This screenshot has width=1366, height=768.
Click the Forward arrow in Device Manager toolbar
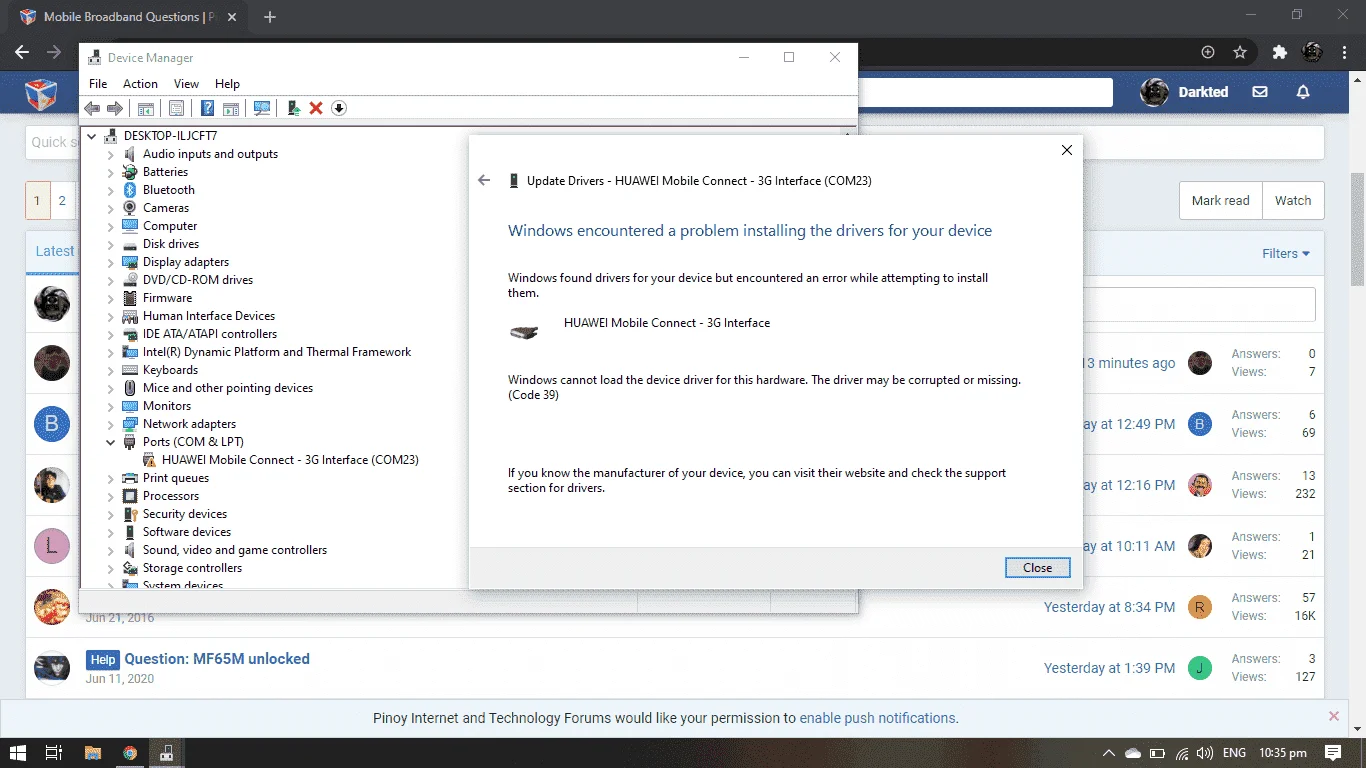coord(115,108)
